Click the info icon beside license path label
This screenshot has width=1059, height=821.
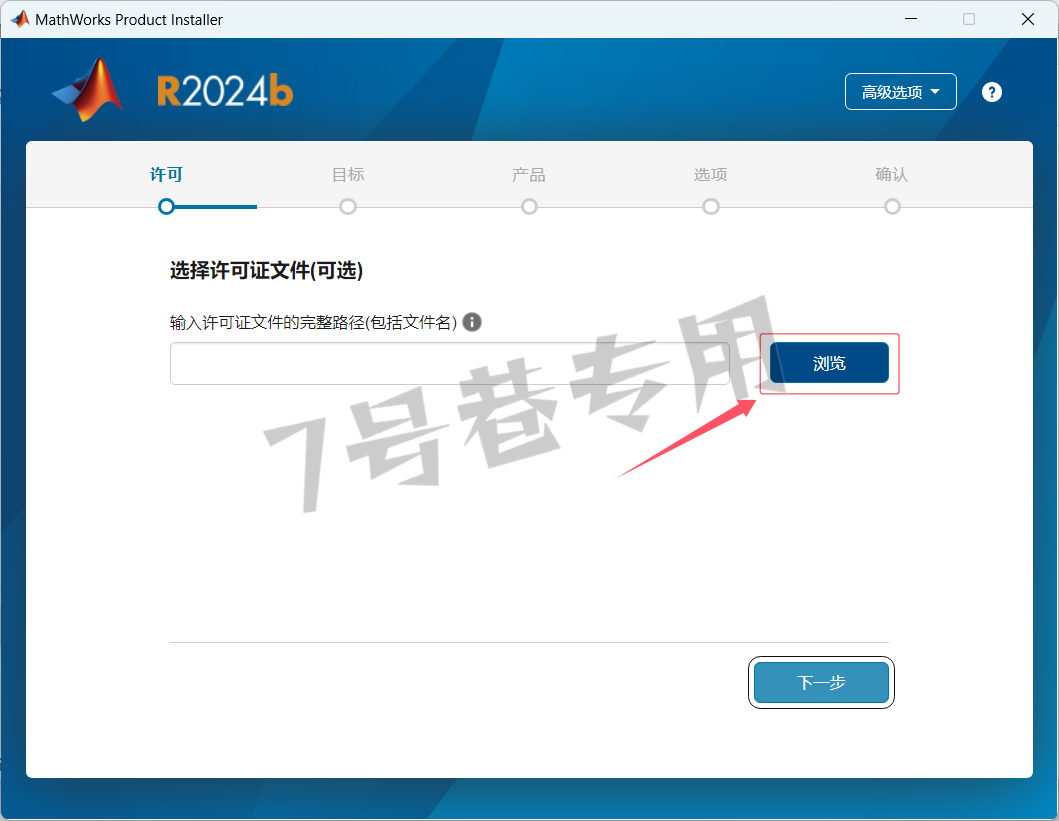coord(472,322)
